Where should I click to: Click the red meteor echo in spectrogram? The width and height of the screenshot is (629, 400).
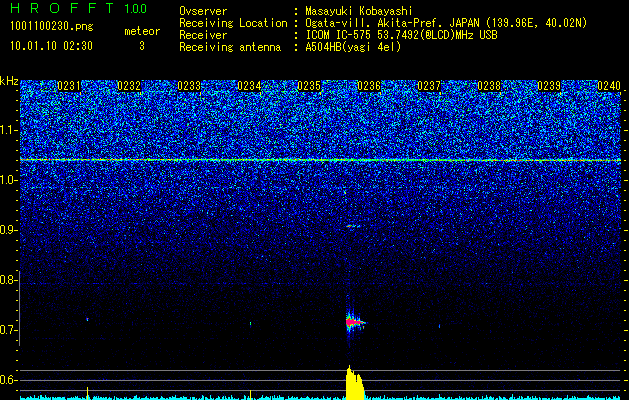[355, 322]
